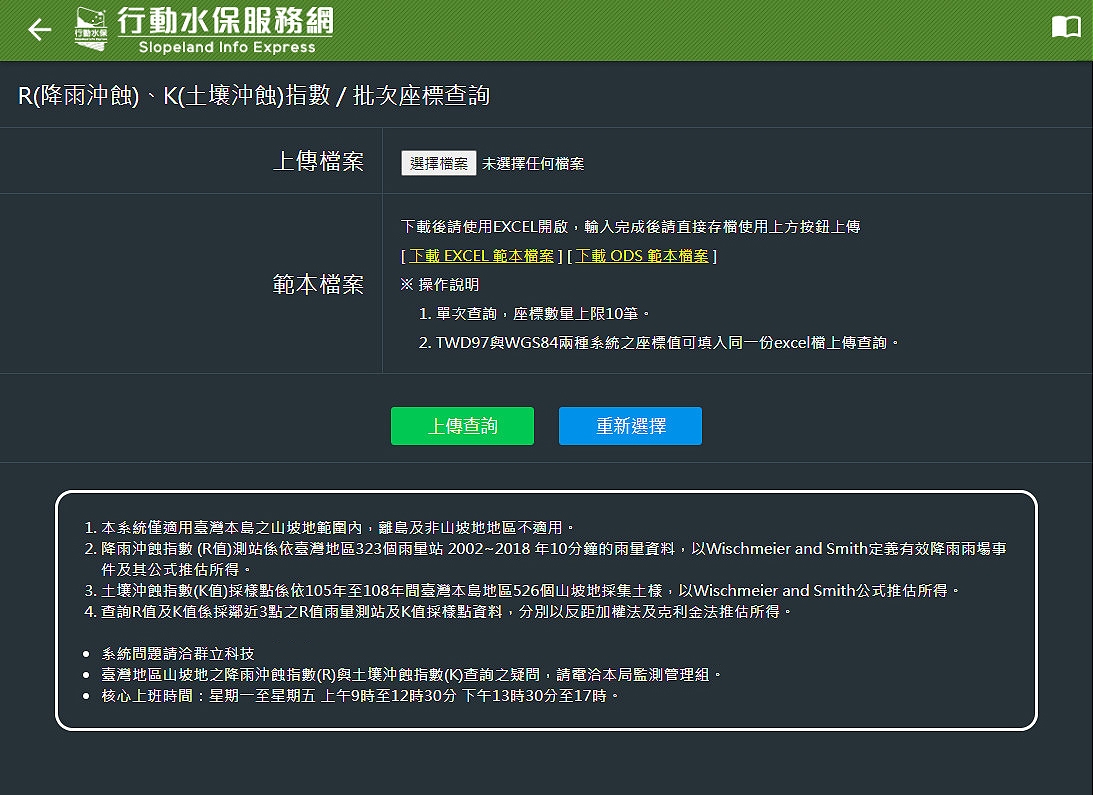Screen dimensions: 1093x795
Task: Download the ODS 範本檔案 sample file
Action: coord(642,256)
